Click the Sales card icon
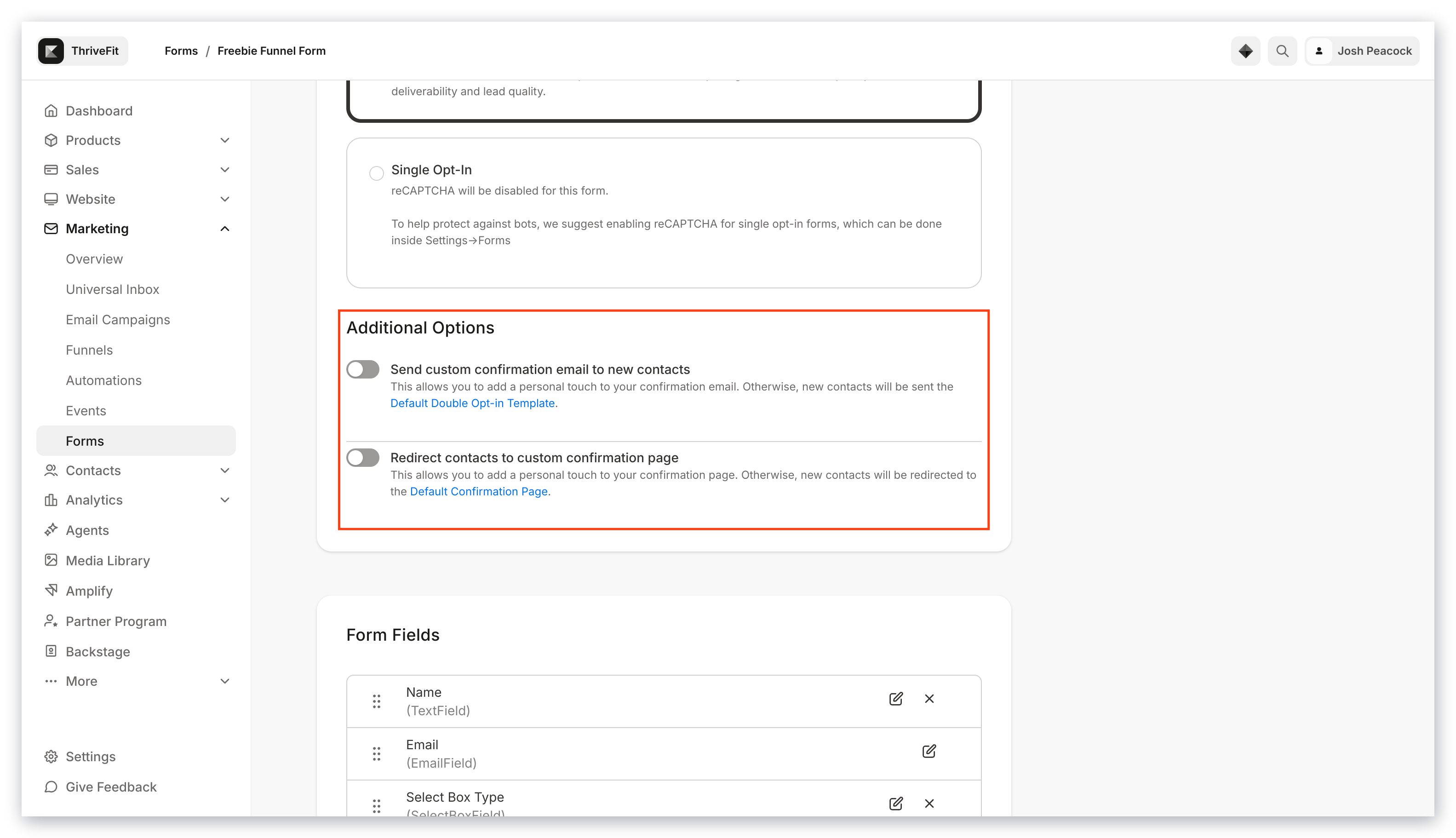 point(51,169)
